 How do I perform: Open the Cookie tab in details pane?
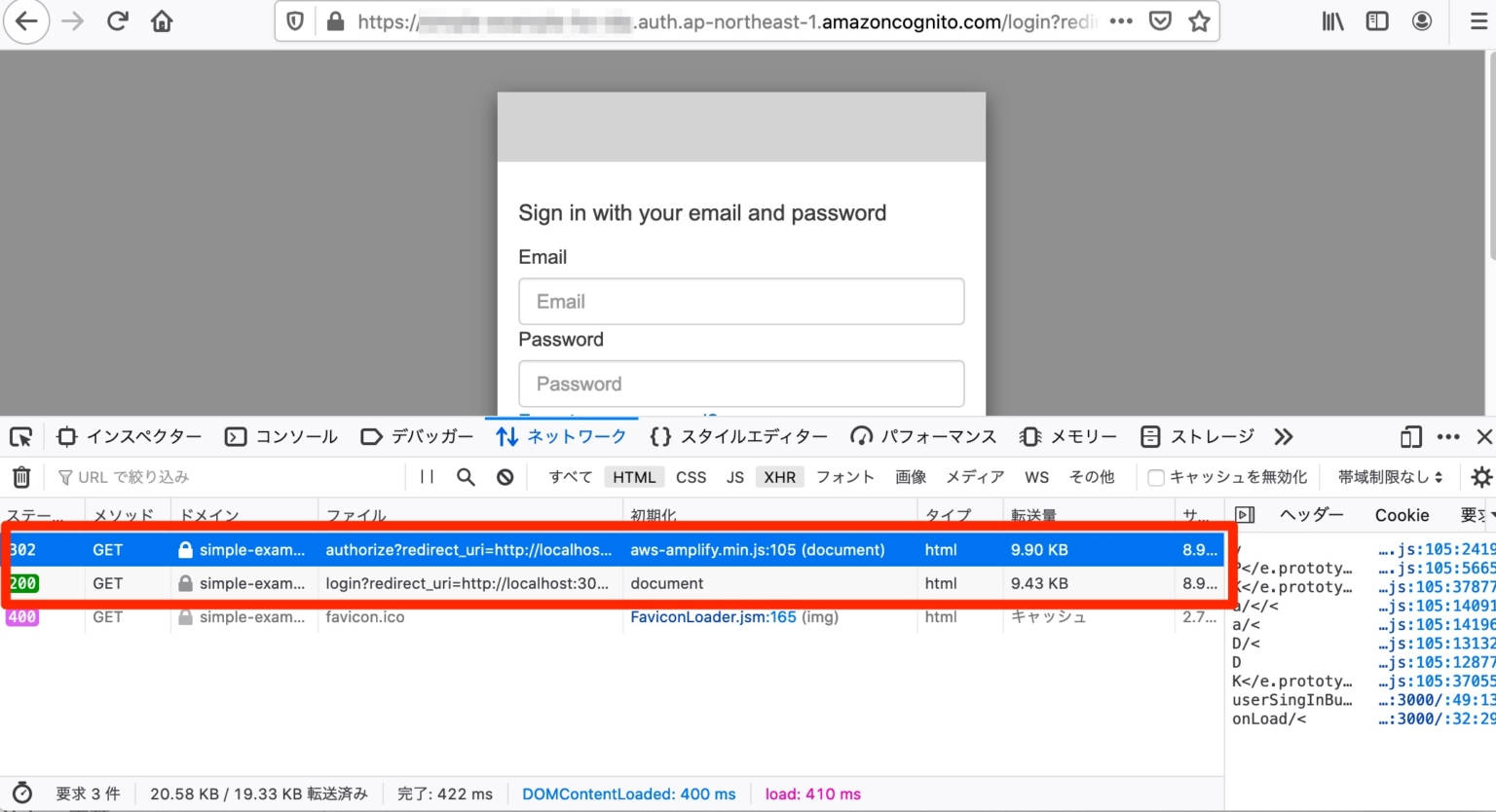point(1402,515)
